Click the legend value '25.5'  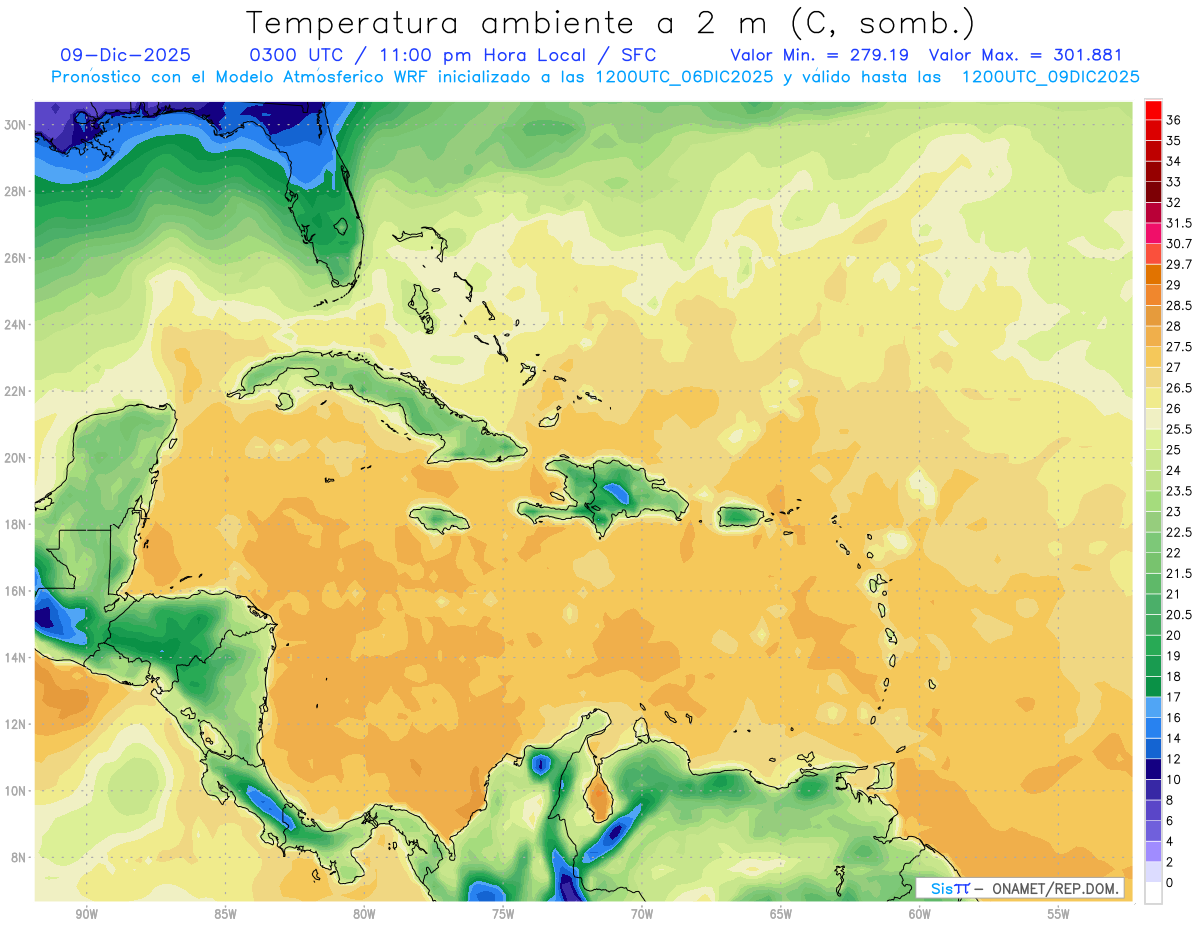pyautogui.click(x=1179, y=429)
